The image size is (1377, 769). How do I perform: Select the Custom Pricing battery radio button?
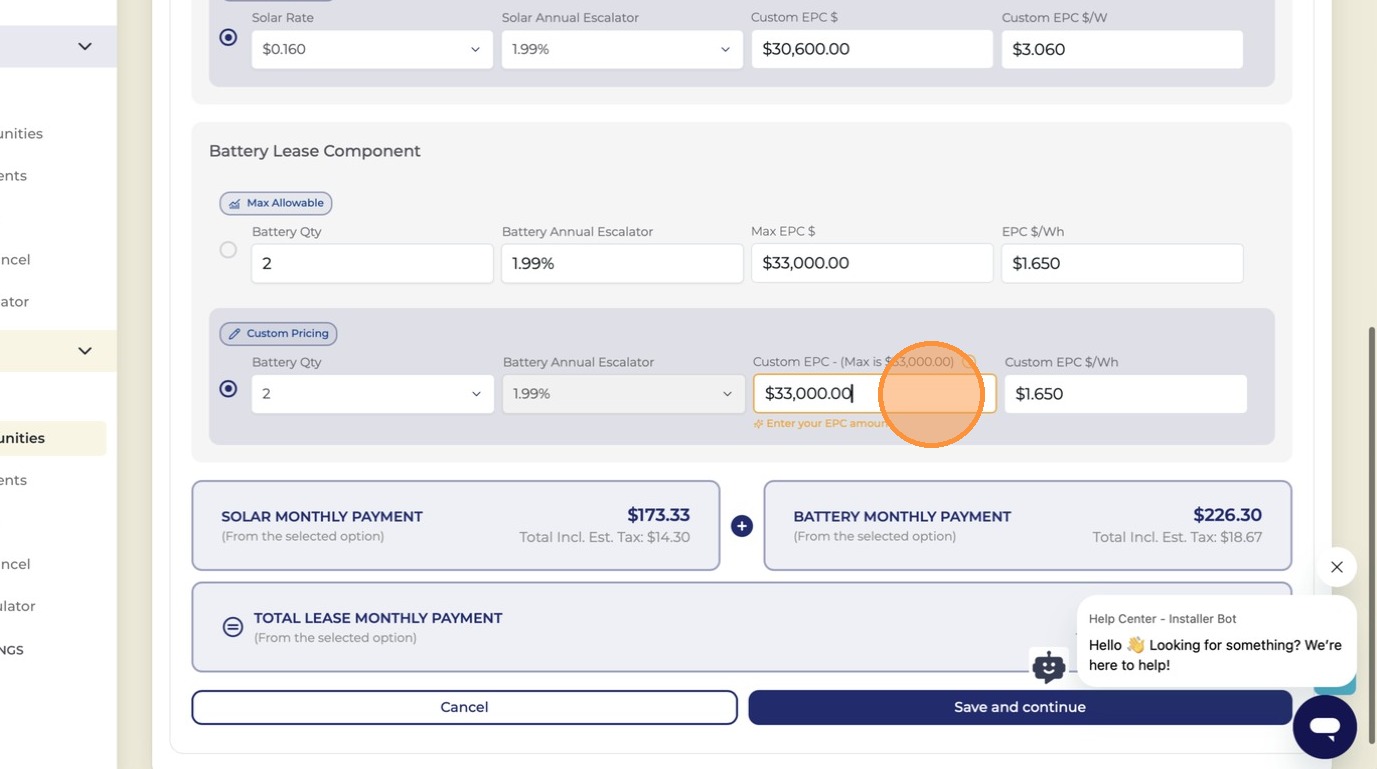pos(228,389)
